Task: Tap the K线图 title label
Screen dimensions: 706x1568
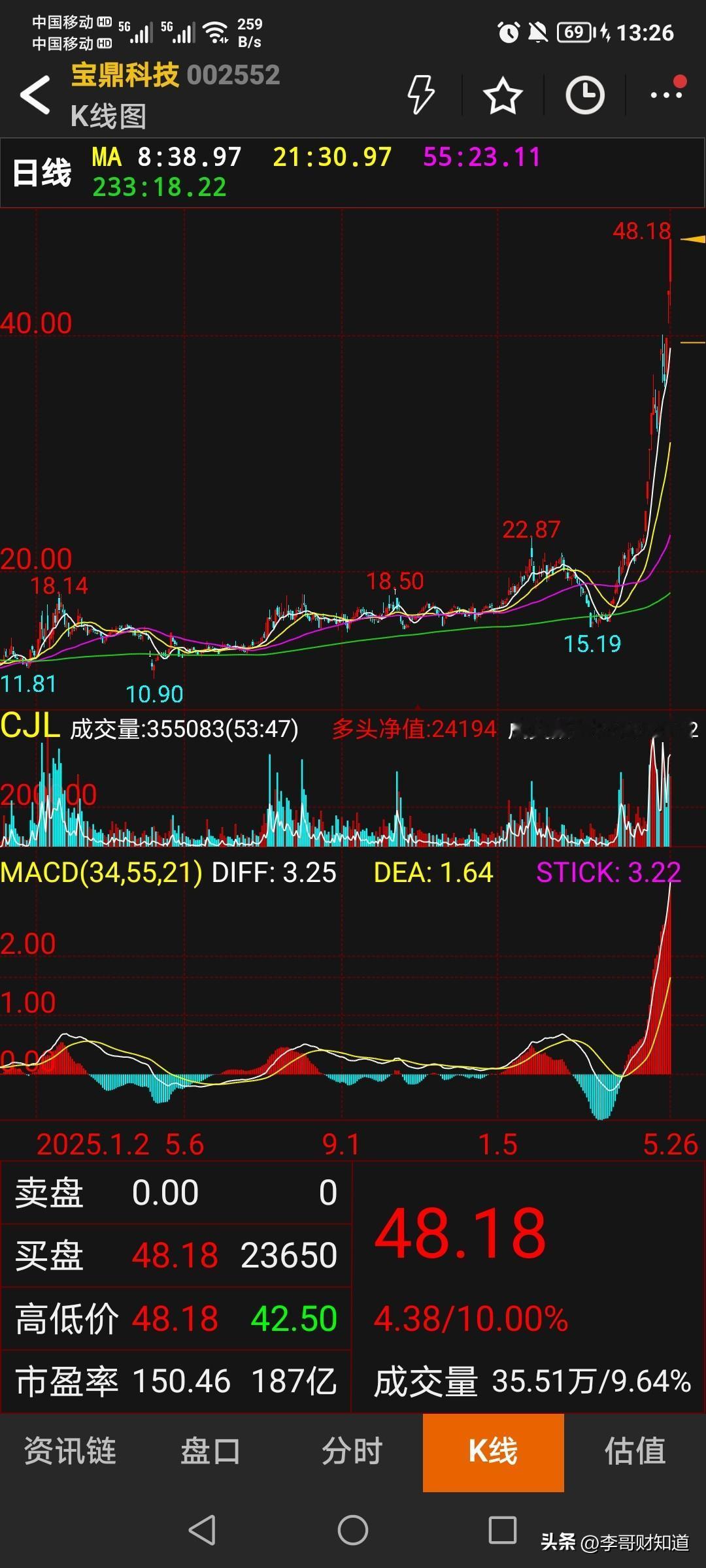Action: click(x=109, y=116)
